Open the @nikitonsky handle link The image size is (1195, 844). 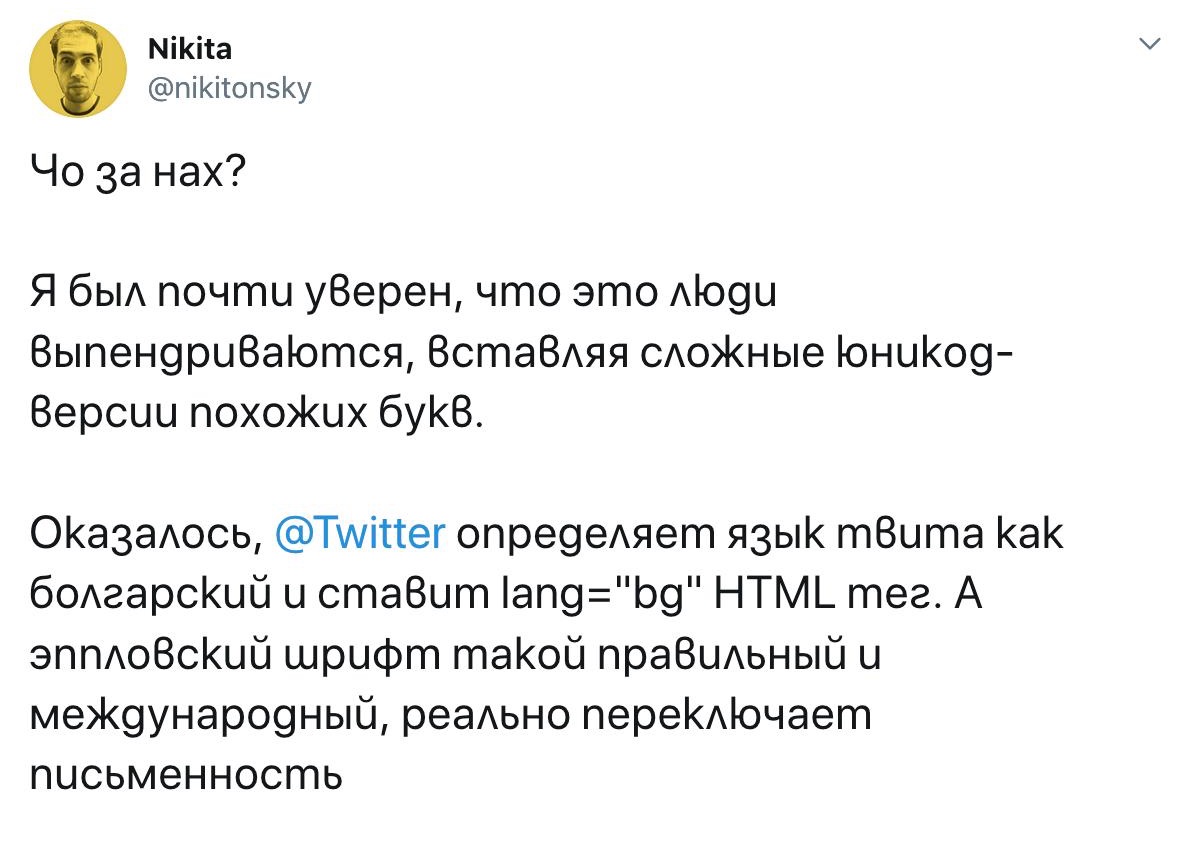point(230,89)
